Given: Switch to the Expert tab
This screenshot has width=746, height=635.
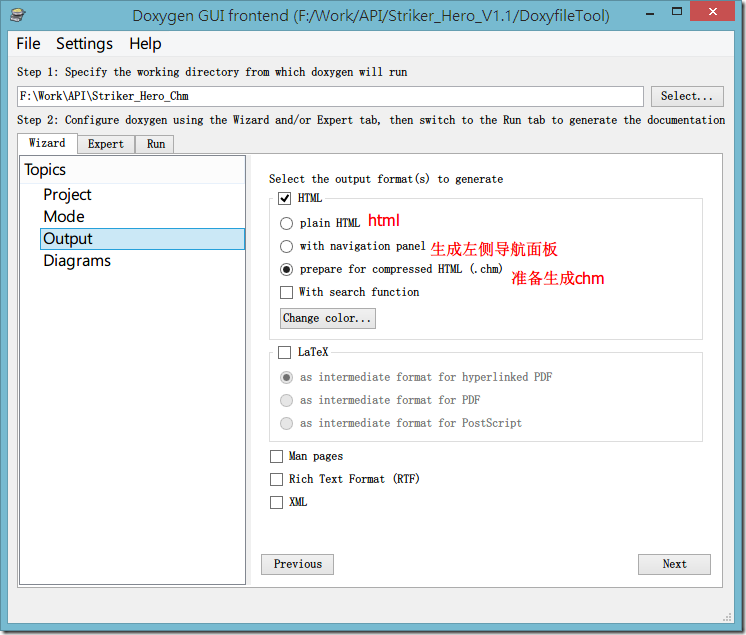Looking at the screenshot, I should click(x=106, y=144).
